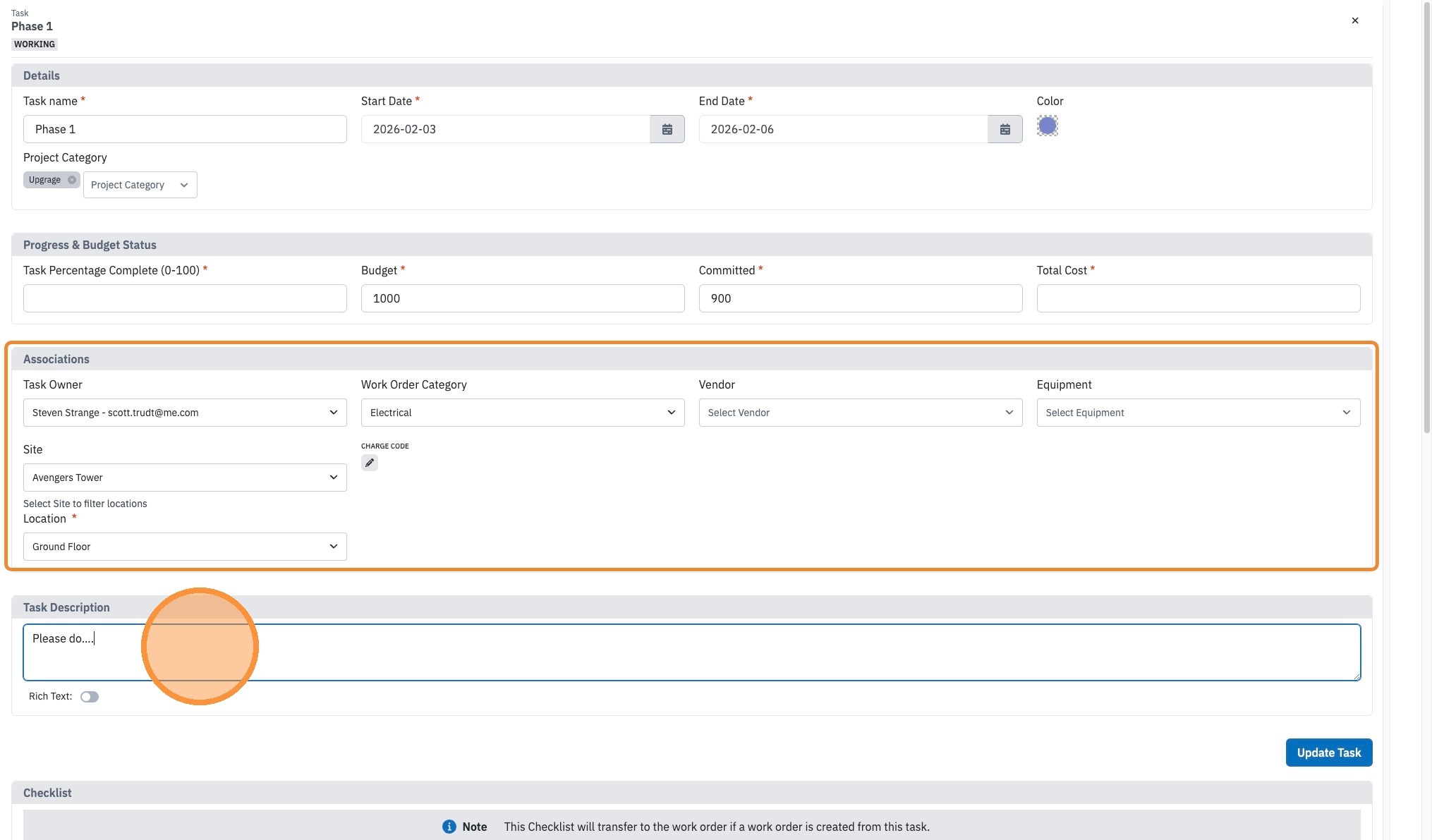Click the CHARGE CODE label

pyautogui.click(x=385, y=446)
